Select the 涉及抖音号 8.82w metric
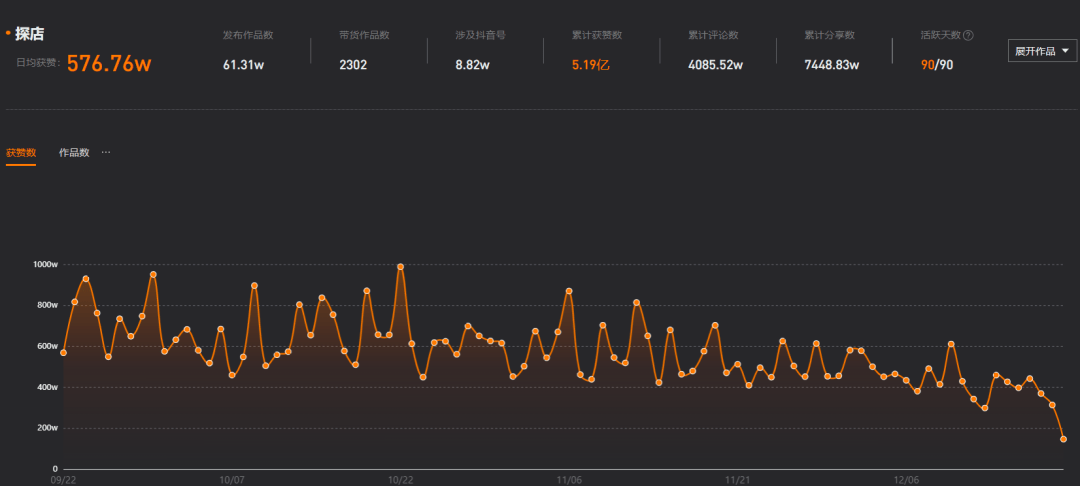 pos(471,65)
